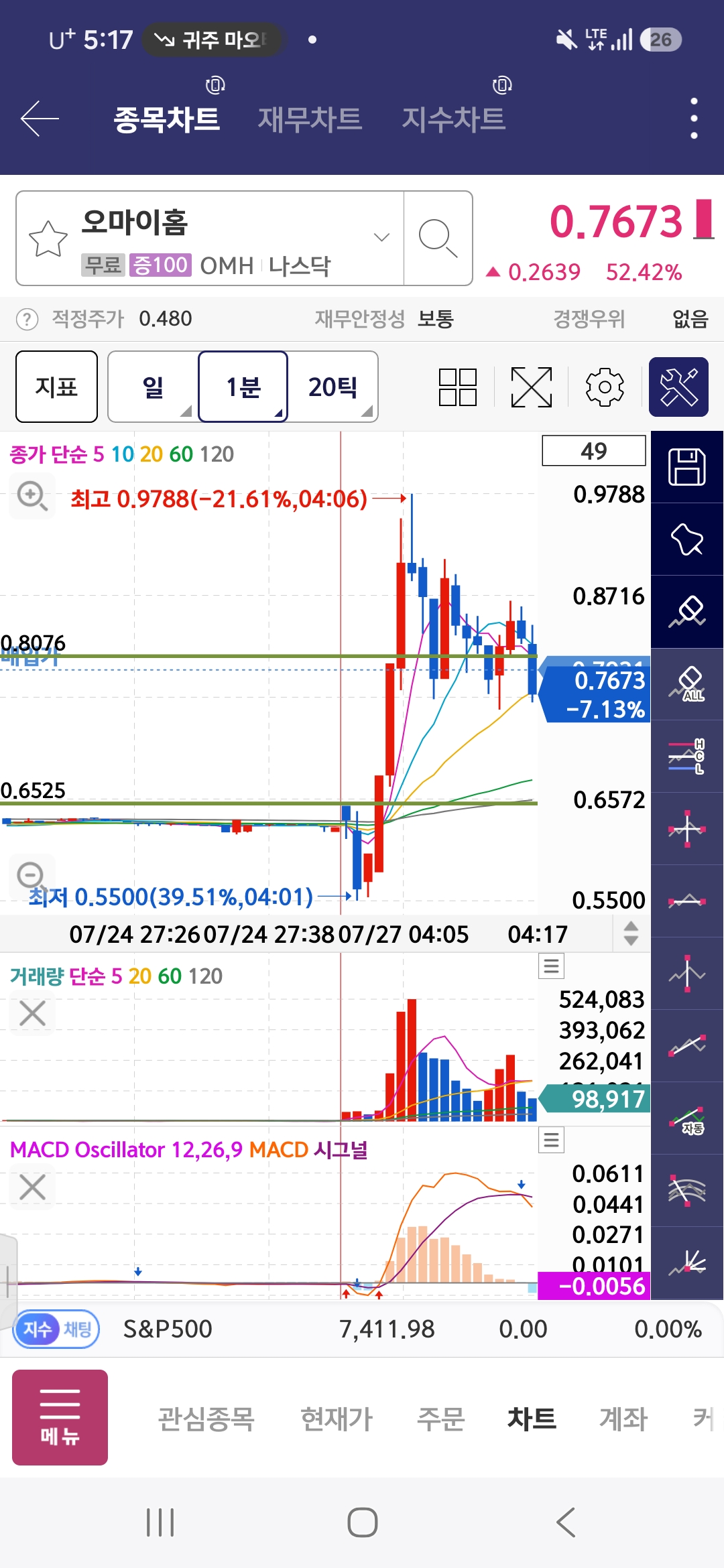Close the MACD Oscillator indicator panel

click(32, 1187)
